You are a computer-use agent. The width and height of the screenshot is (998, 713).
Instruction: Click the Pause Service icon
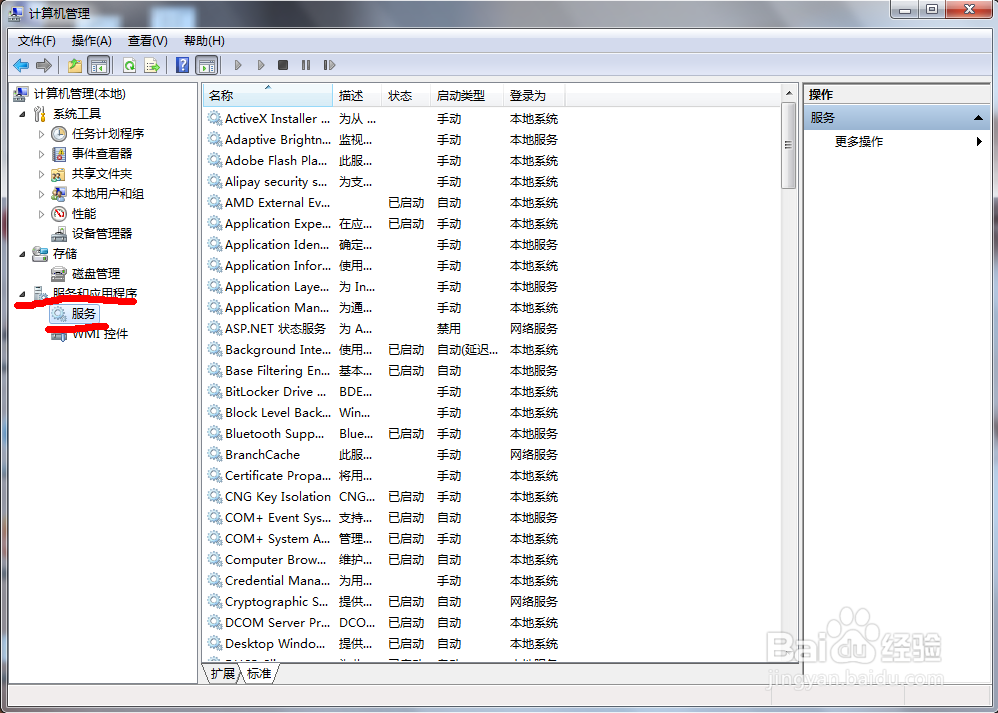pos(306,64)
